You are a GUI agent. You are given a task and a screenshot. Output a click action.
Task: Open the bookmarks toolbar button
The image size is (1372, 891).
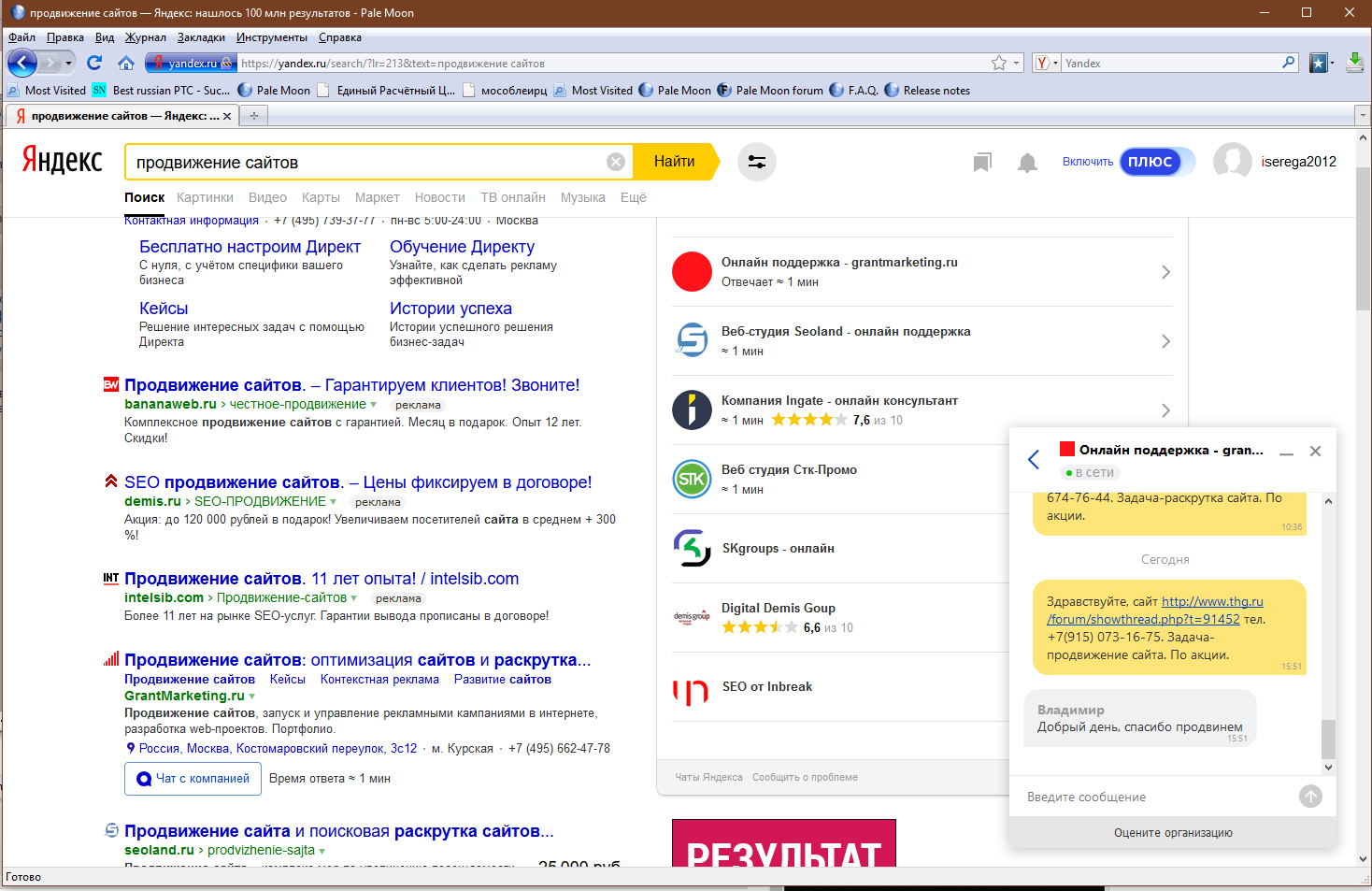pos(1320,63)
